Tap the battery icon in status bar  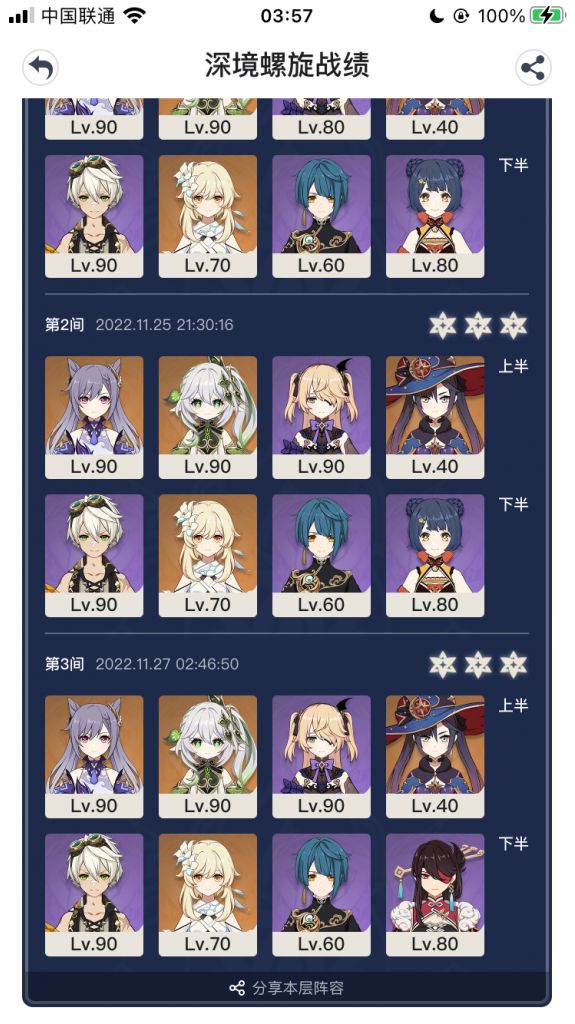[548, 16]
